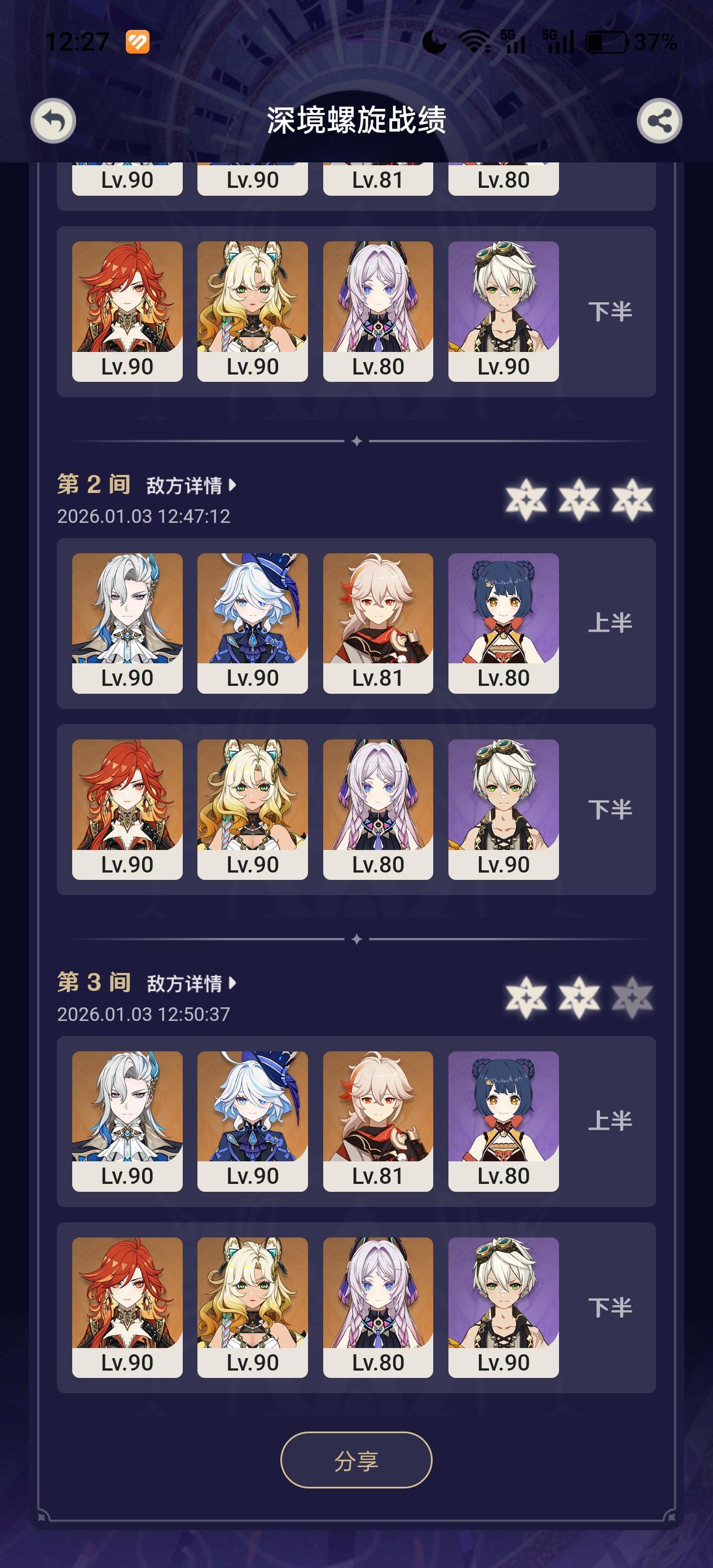Expand enemy details for chamber 2

pyautogui.click(x=191, y=485)
